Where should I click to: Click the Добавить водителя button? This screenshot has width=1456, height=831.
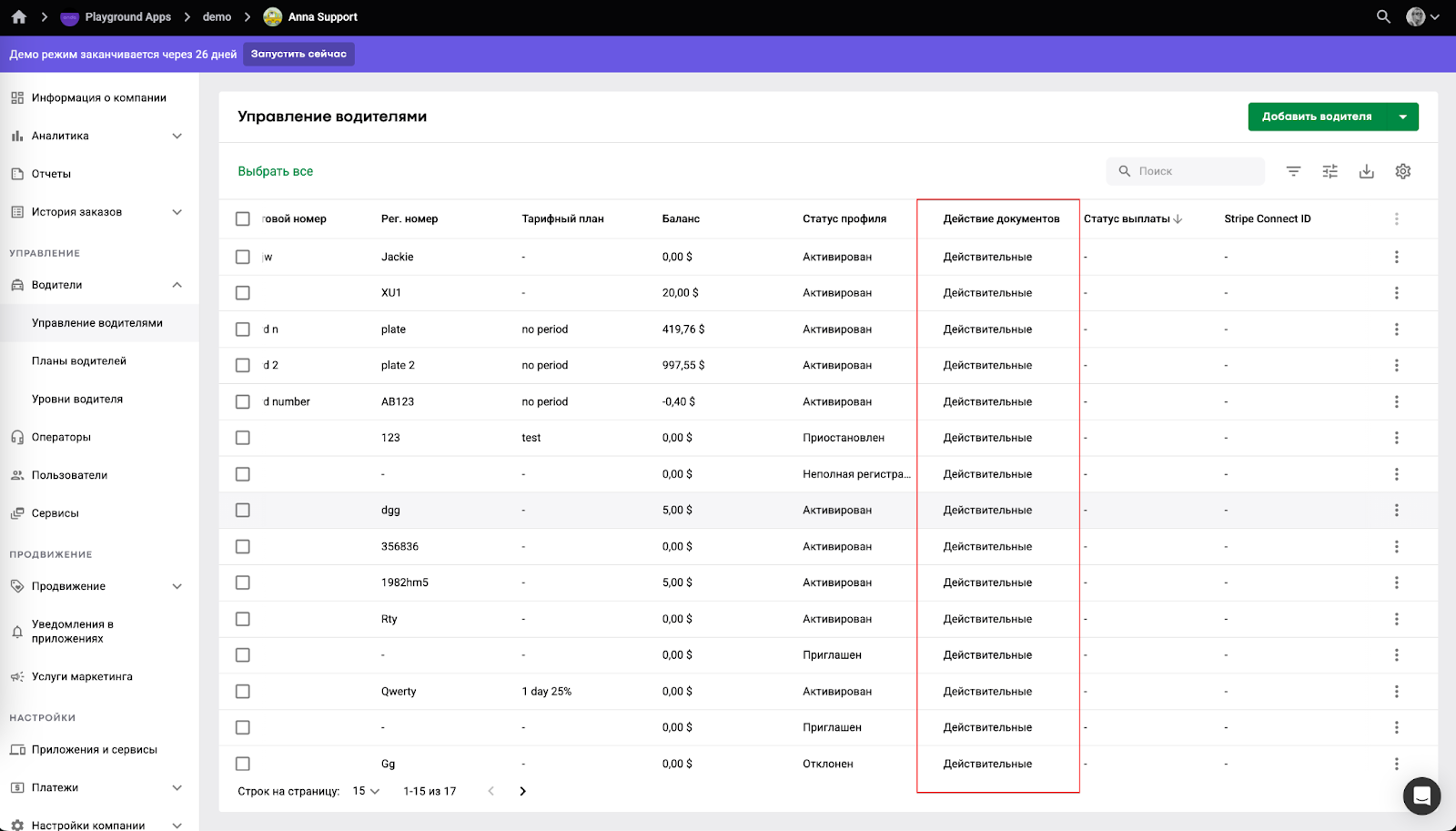(x=1317, y=117)
